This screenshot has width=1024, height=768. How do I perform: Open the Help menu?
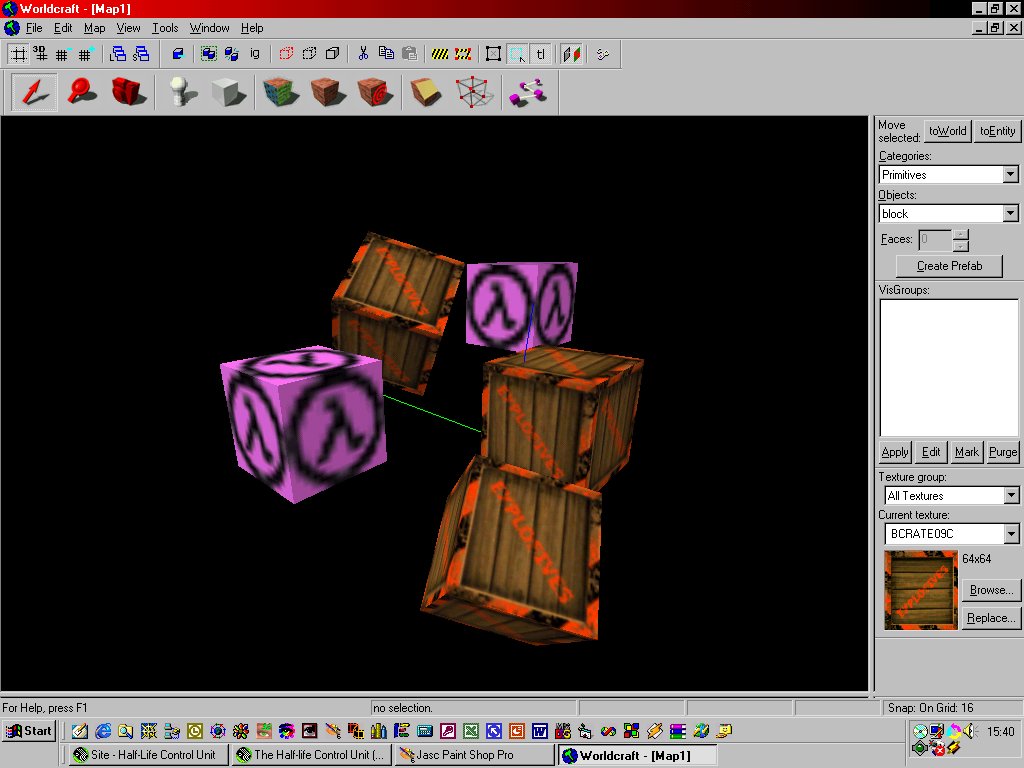coord(252,28)
